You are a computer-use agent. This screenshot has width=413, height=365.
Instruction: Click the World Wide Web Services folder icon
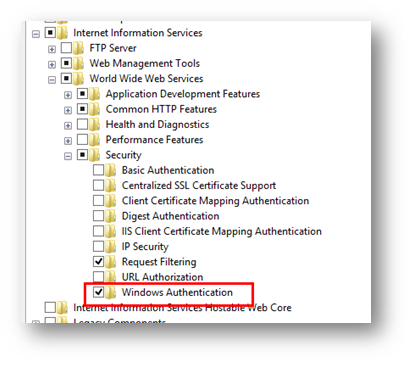coord(78,78)
